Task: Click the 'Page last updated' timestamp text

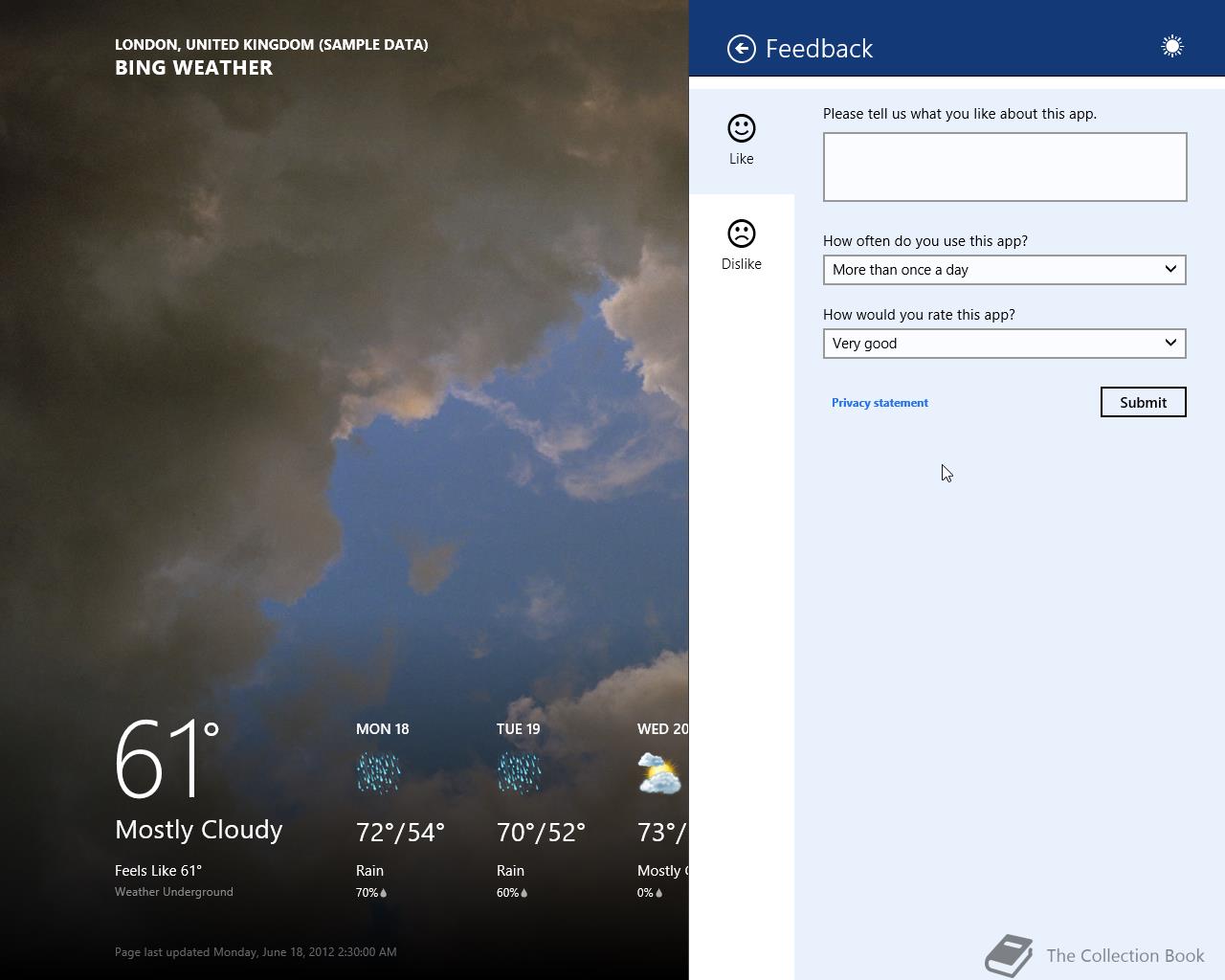Action: tap(256, 952)
